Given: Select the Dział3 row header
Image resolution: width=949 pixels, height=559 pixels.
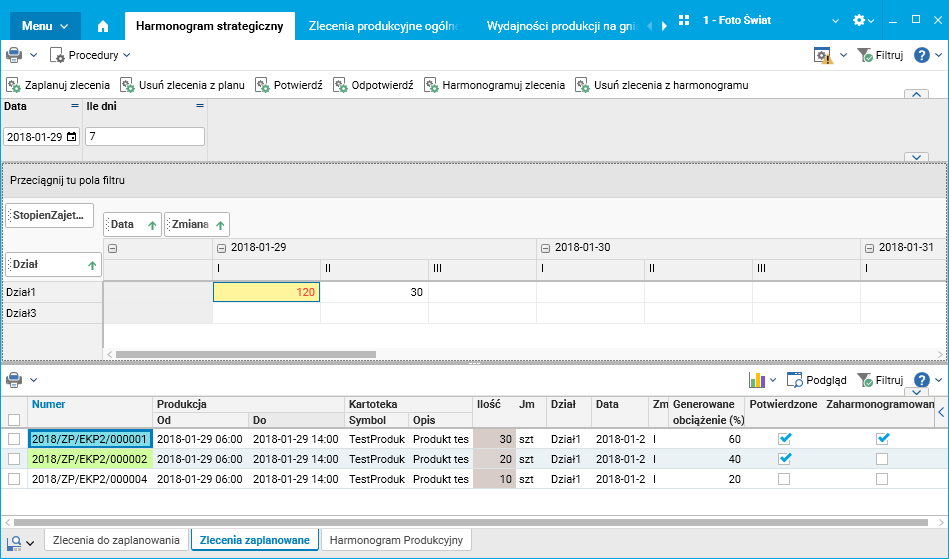Looking at the screenshot, I should [x=52, y=313].
